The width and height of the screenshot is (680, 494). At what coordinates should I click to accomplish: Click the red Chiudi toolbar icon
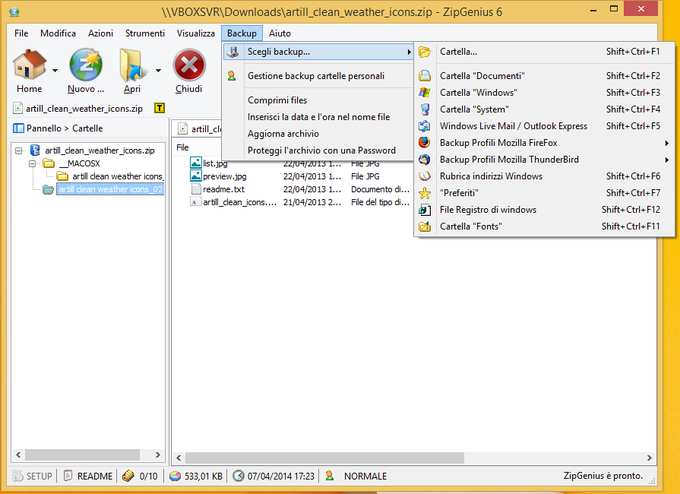(189, 65)
